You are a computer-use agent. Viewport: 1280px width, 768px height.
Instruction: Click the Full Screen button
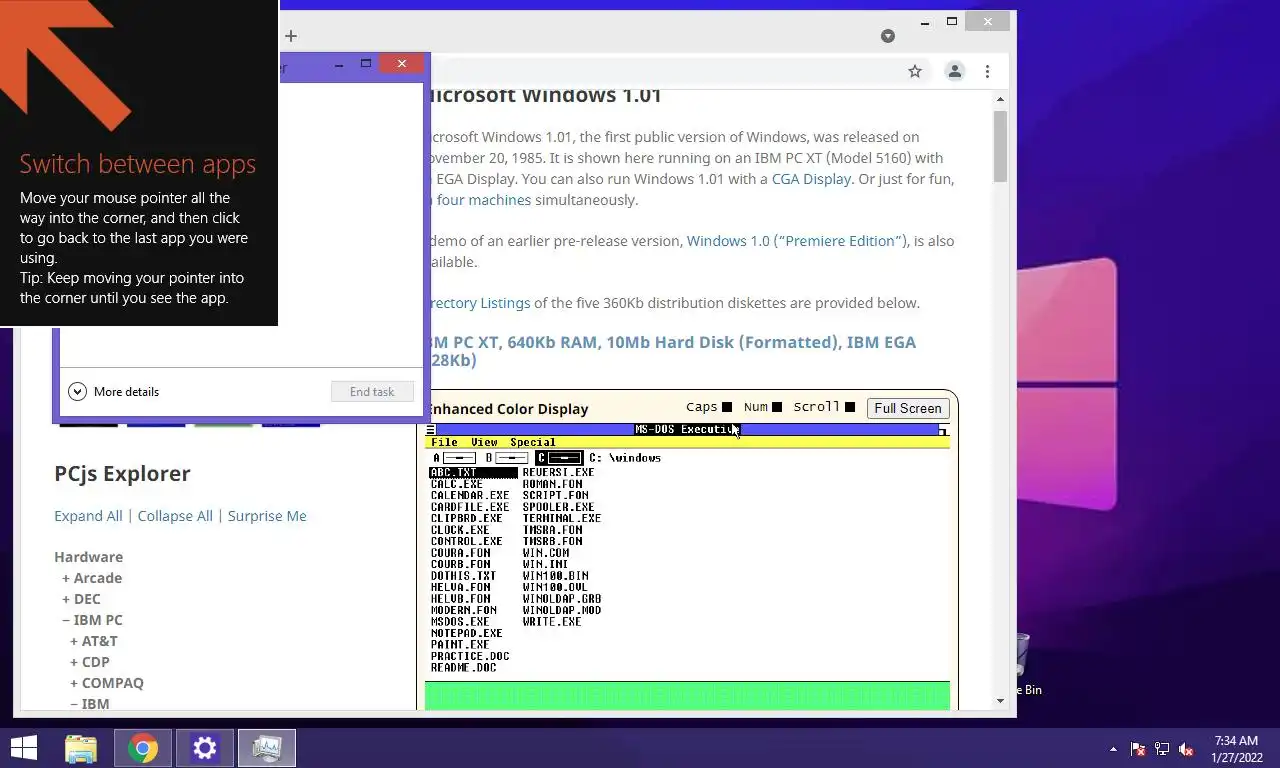point(907,408)
